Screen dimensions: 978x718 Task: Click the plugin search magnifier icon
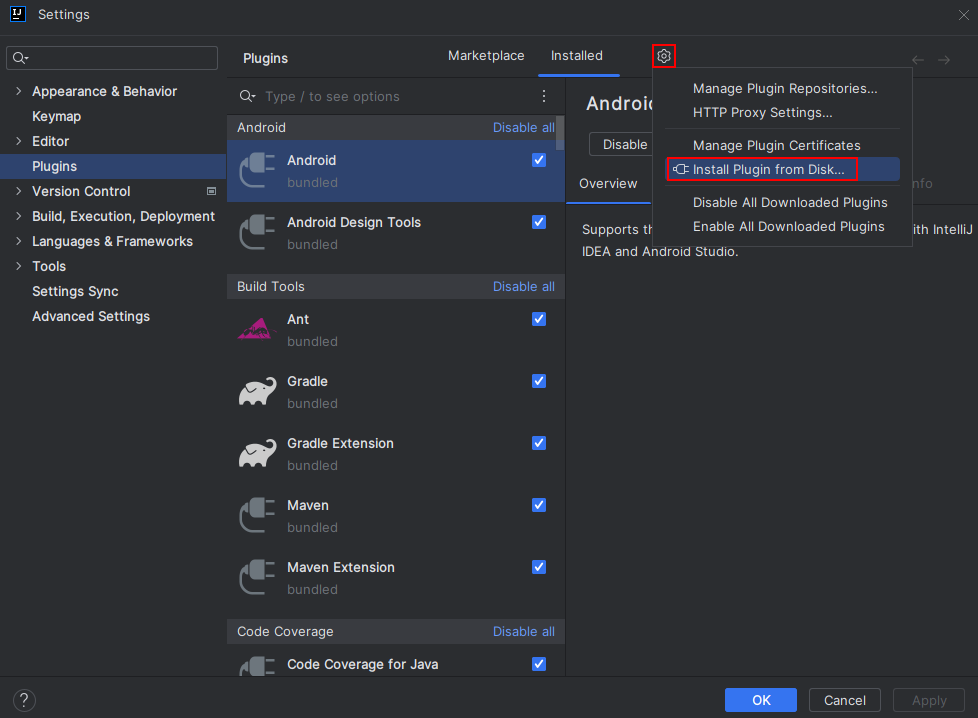coord(247,96)
